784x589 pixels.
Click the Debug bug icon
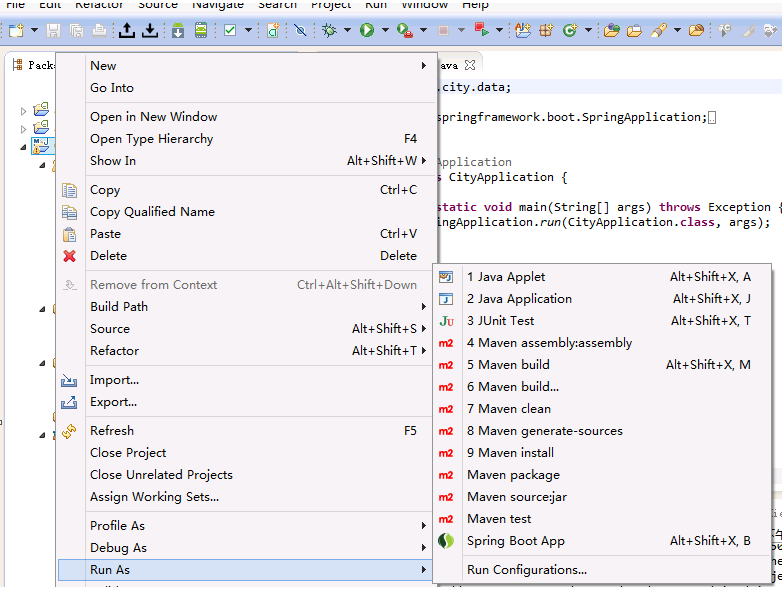[x=329, y=30]
